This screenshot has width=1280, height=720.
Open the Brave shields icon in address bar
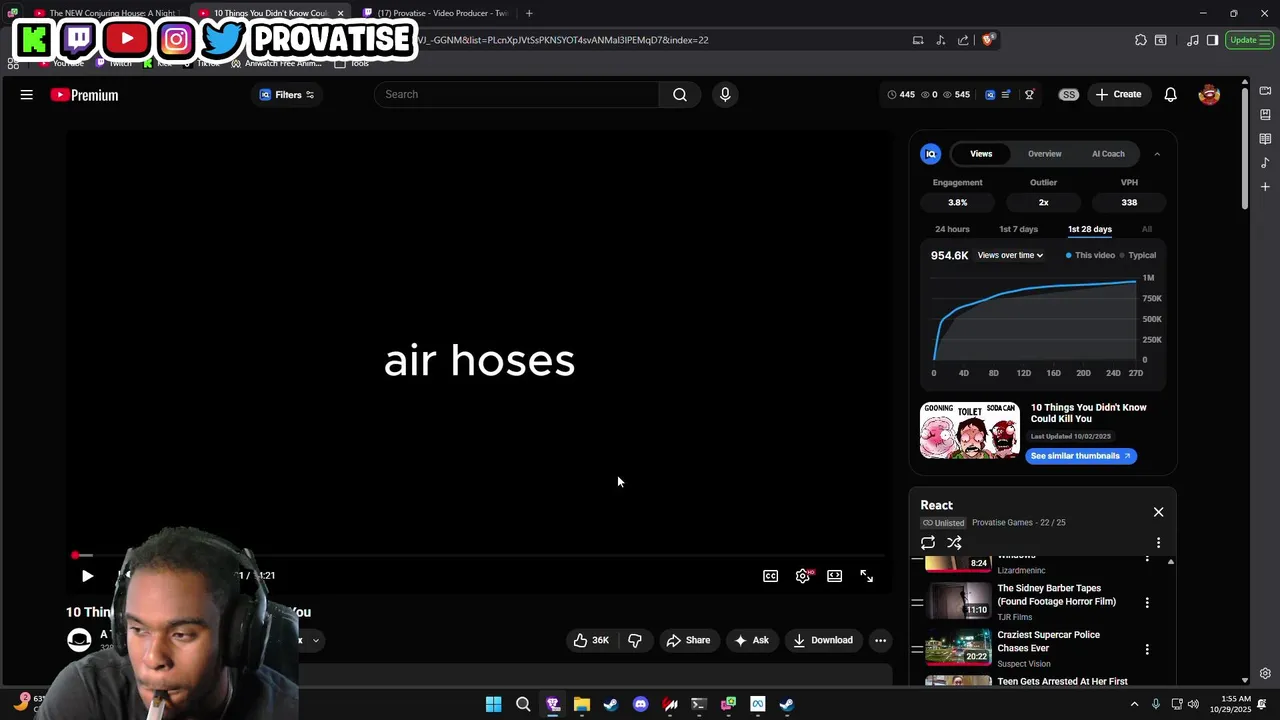[988, 40]
